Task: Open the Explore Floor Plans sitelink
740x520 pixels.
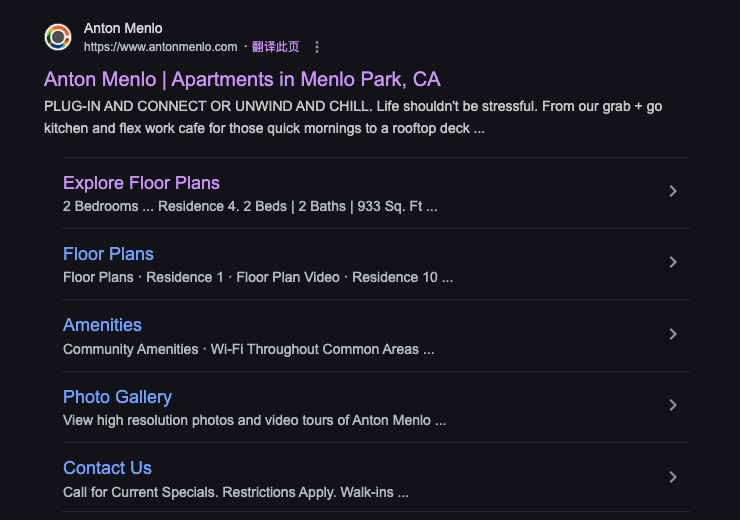Action: [141, 183]
